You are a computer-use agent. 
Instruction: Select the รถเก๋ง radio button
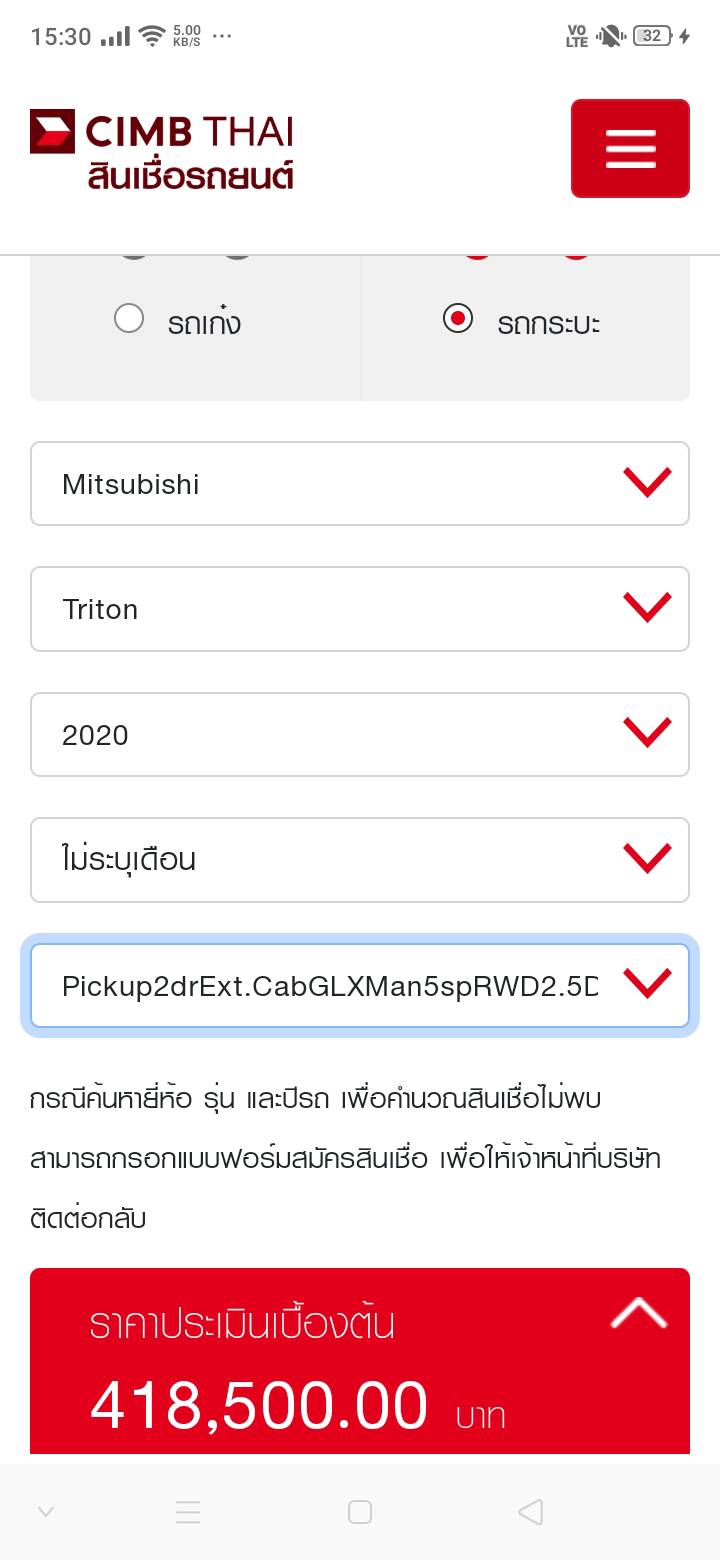click(x=129, y=320)
